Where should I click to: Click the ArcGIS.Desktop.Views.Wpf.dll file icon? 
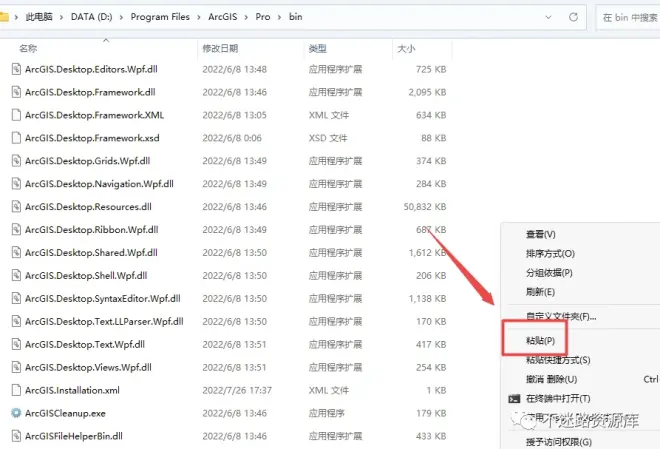[16, 367]
